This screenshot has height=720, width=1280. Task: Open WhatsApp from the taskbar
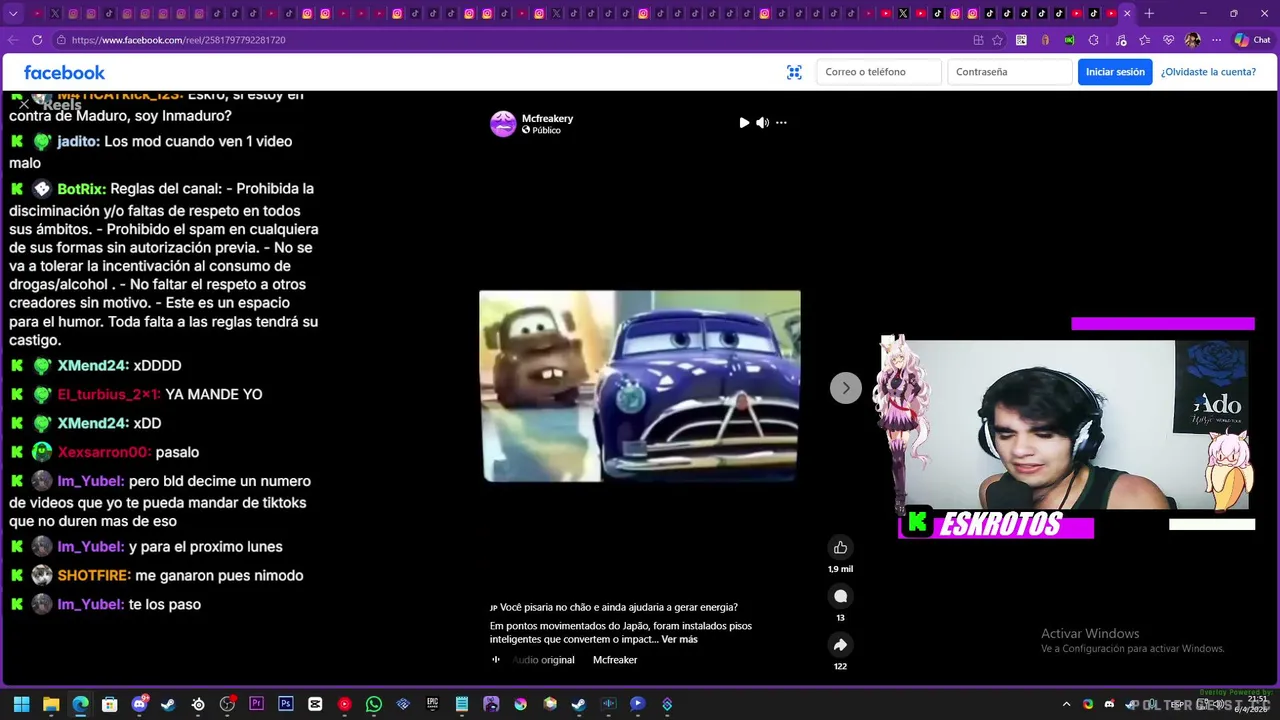point(374,704)
